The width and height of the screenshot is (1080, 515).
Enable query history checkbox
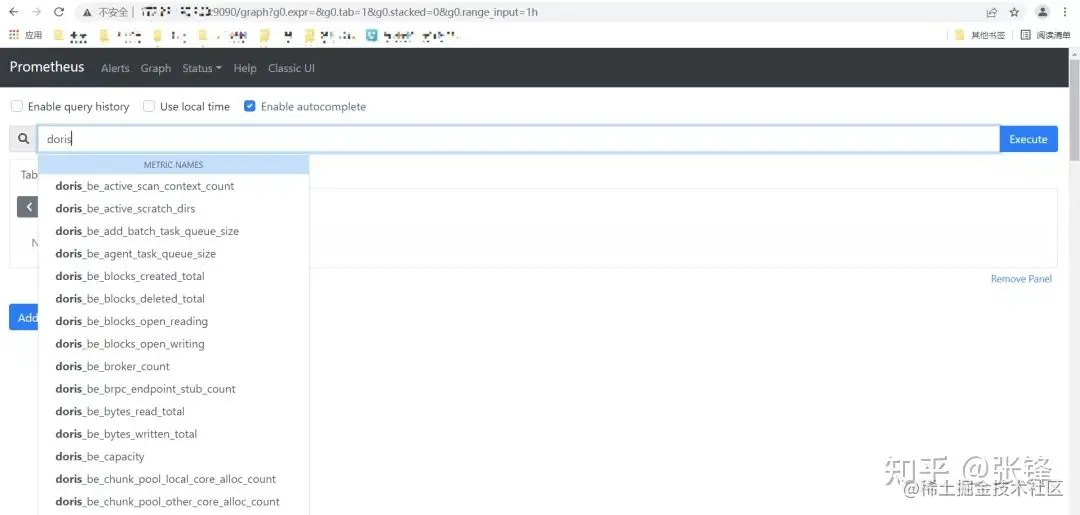(16, 106)
